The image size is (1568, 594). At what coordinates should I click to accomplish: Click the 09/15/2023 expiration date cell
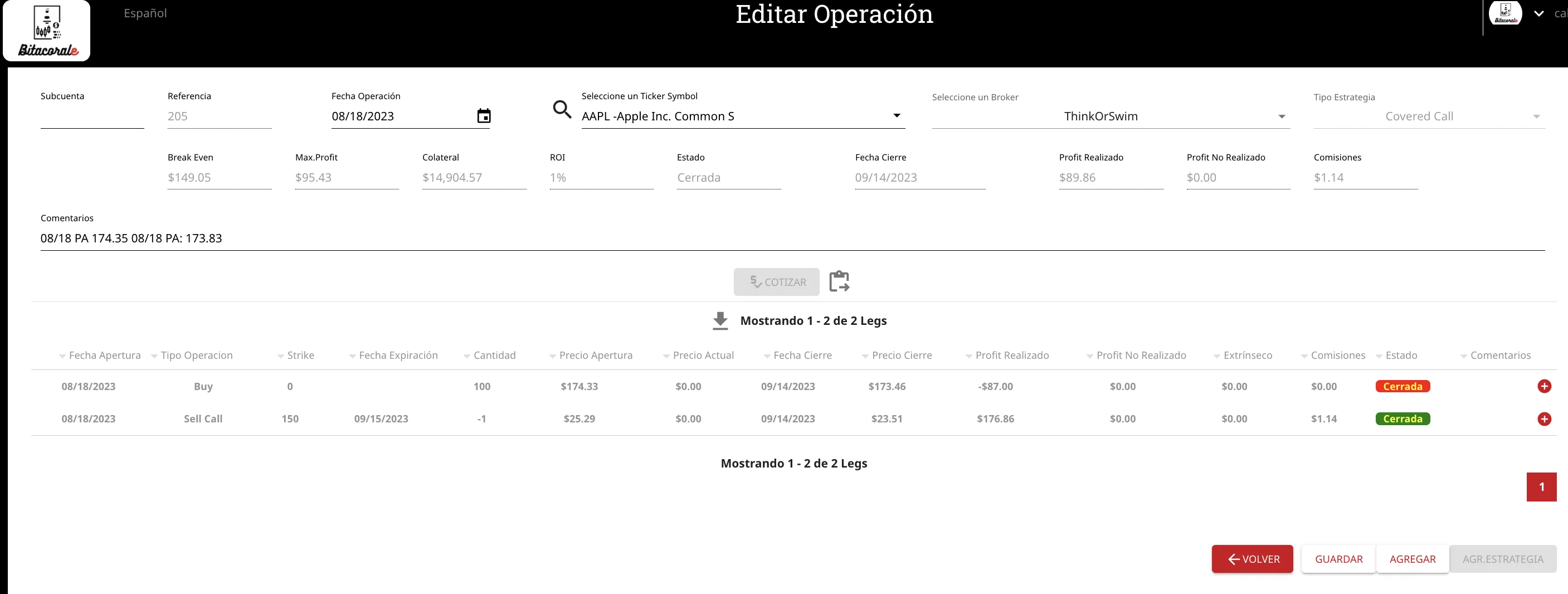[381, 418]
